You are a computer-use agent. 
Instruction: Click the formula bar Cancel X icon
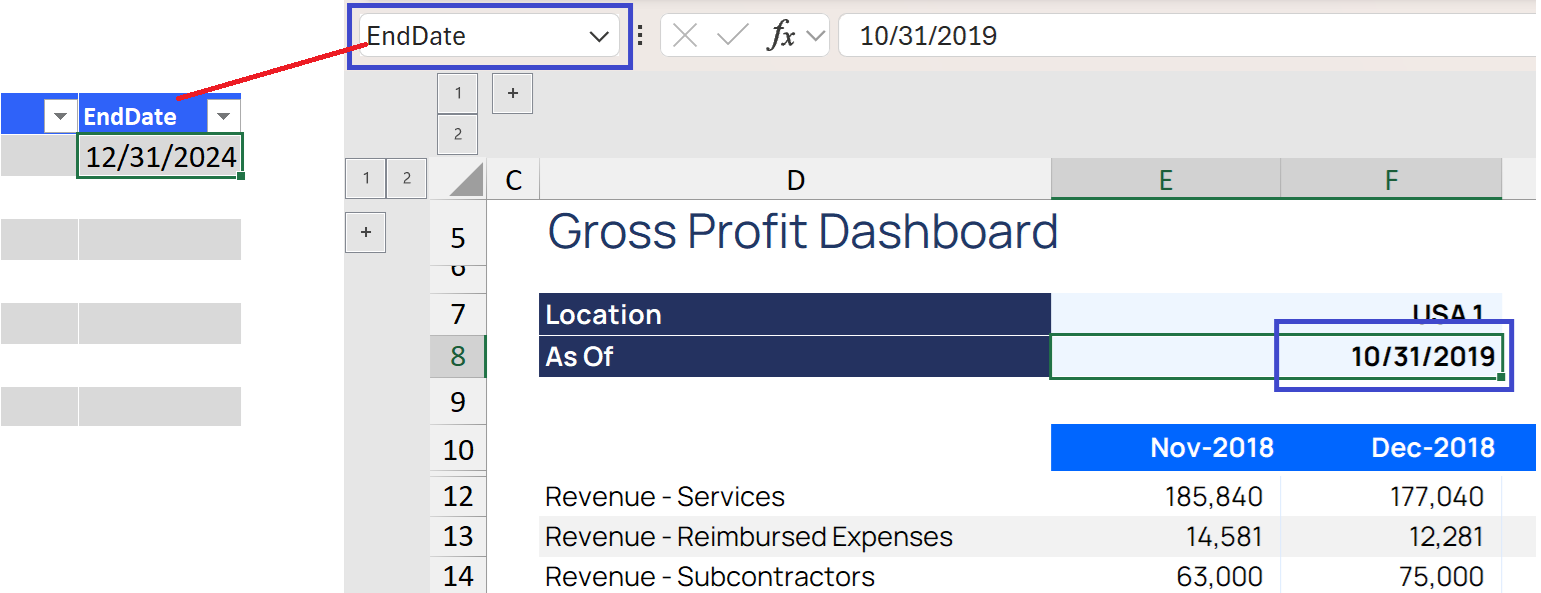(x=685, y=36)
